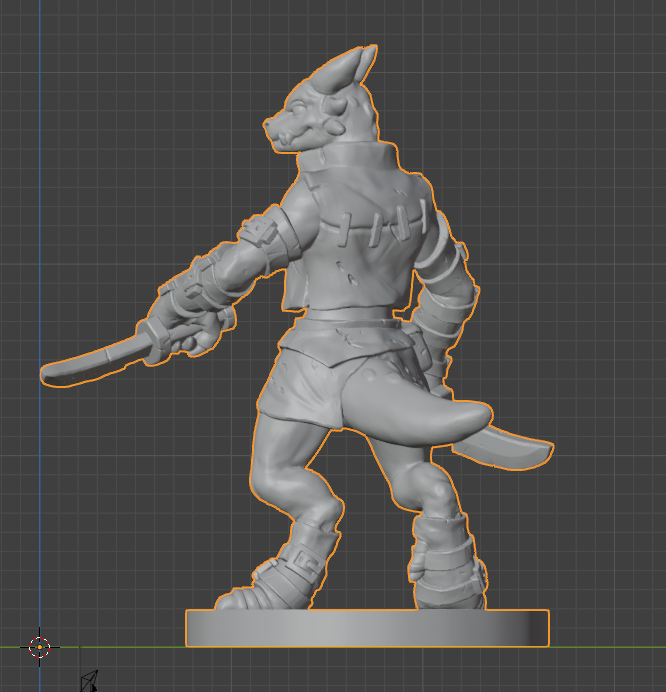Click the blue vertical axis line

pos(39,300)
